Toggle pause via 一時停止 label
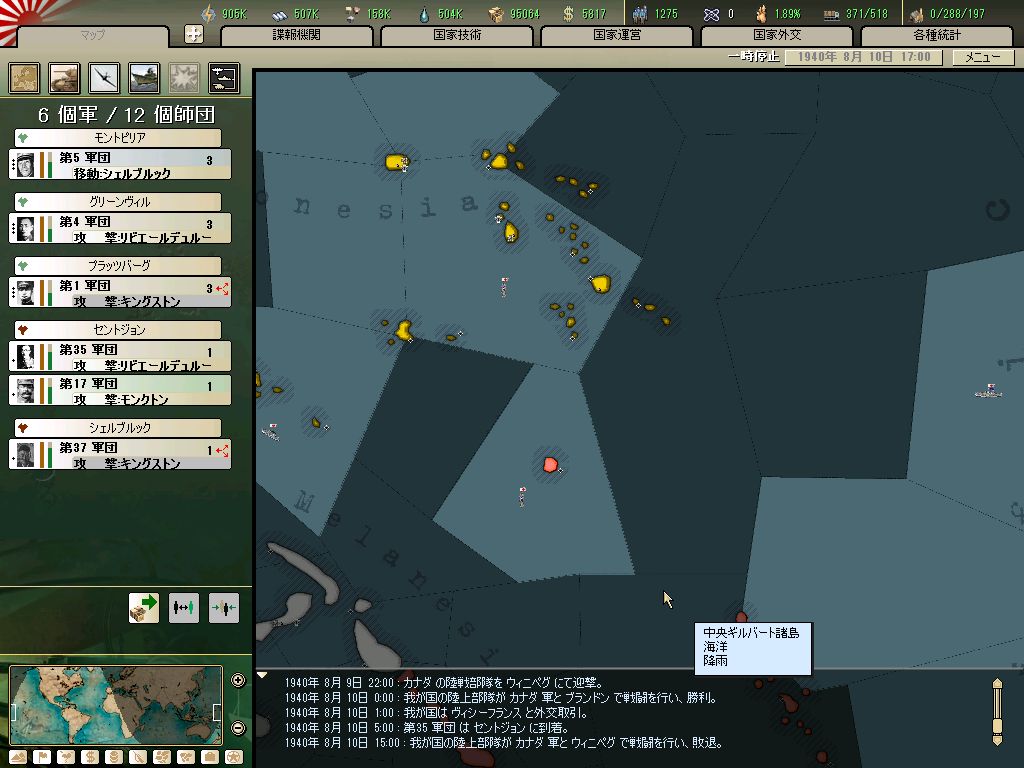The image size is (1024, 768). pos(754,56)
